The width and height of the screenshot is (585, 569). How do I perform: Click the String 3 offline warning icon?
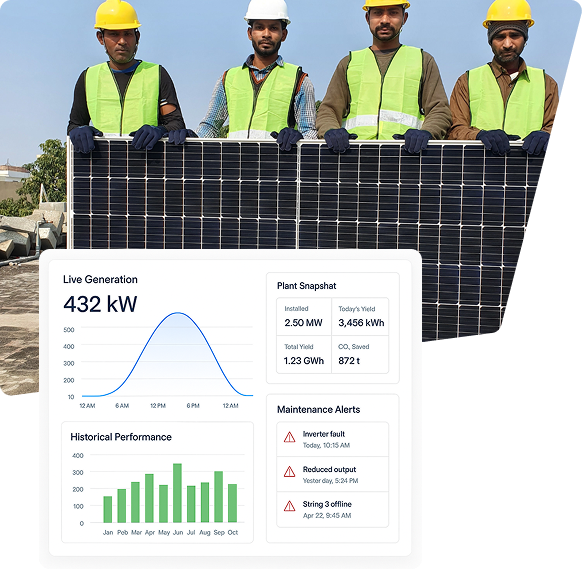(290, 506)
